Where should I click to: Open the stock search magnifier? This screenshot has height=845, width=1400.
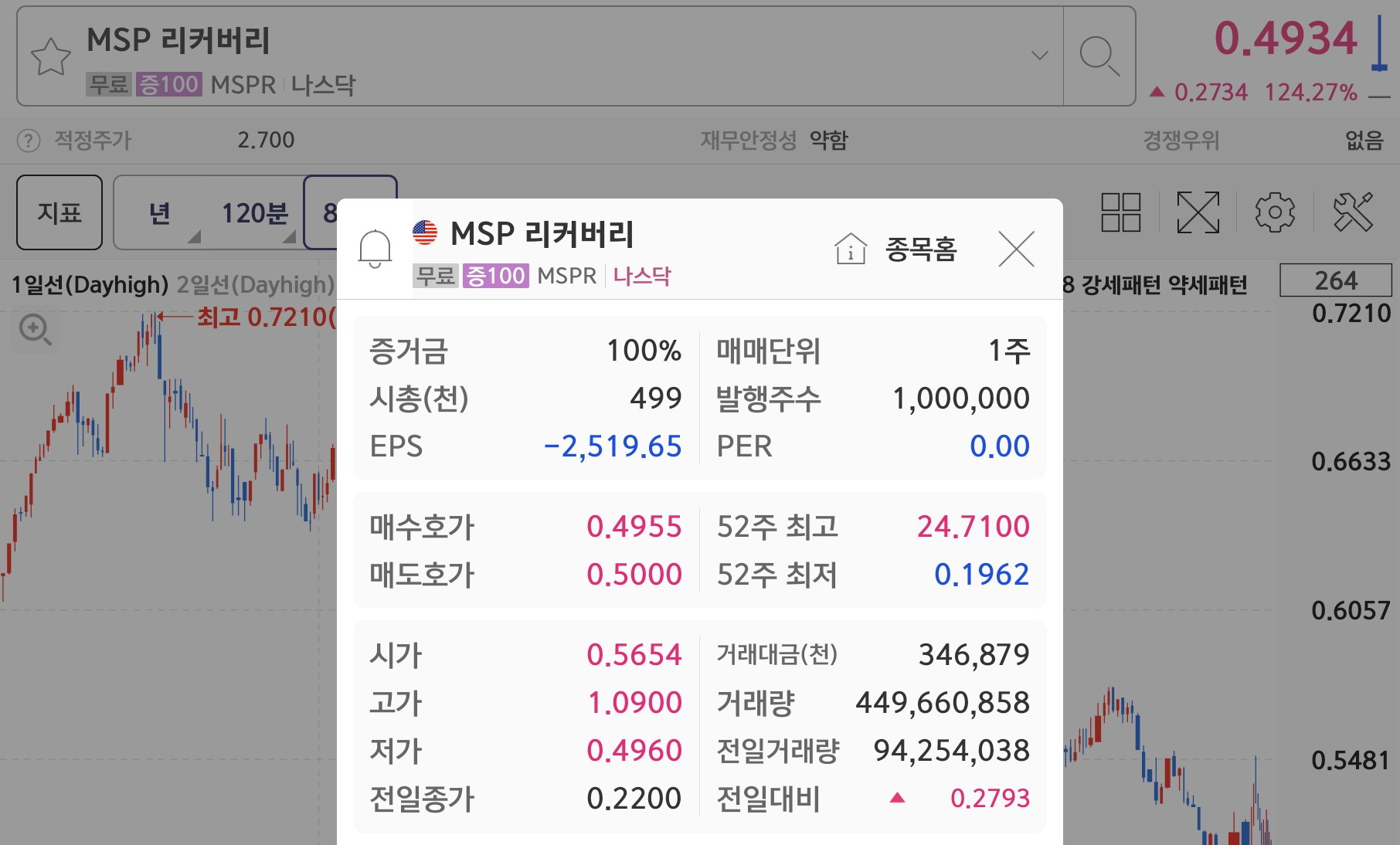[1099, 56]
